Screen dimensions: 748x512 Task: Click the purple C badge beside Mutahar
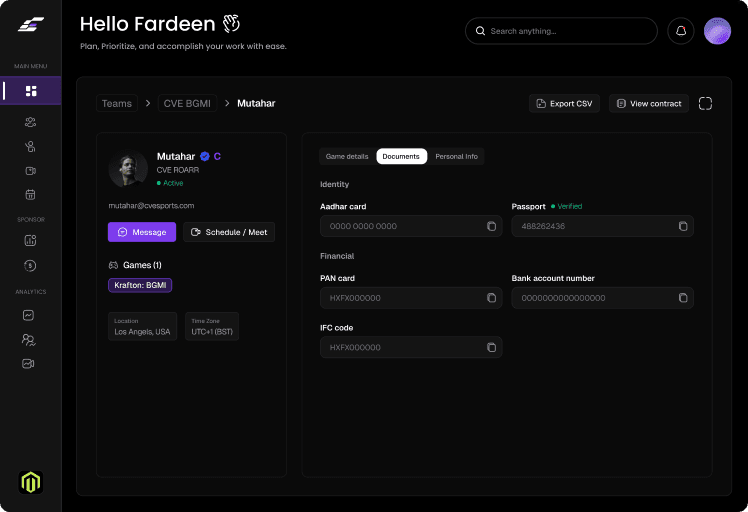(x=217, y=157)
